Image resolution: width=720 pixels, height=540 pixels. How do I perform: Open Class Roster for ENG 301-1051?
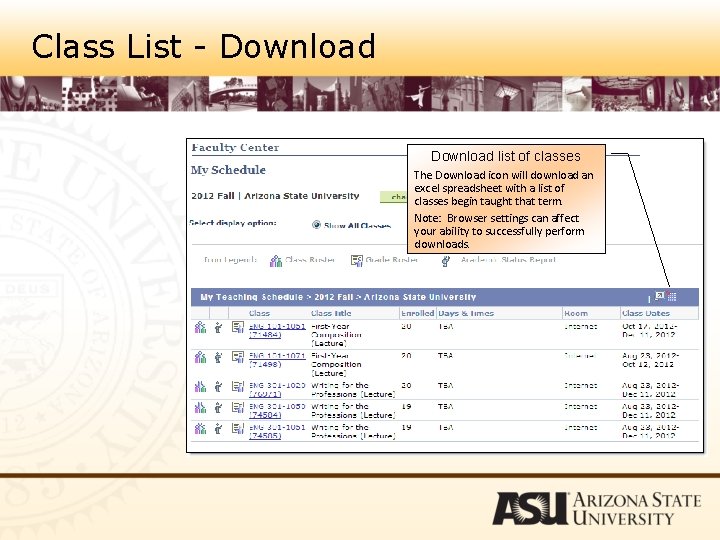[200, 429]
